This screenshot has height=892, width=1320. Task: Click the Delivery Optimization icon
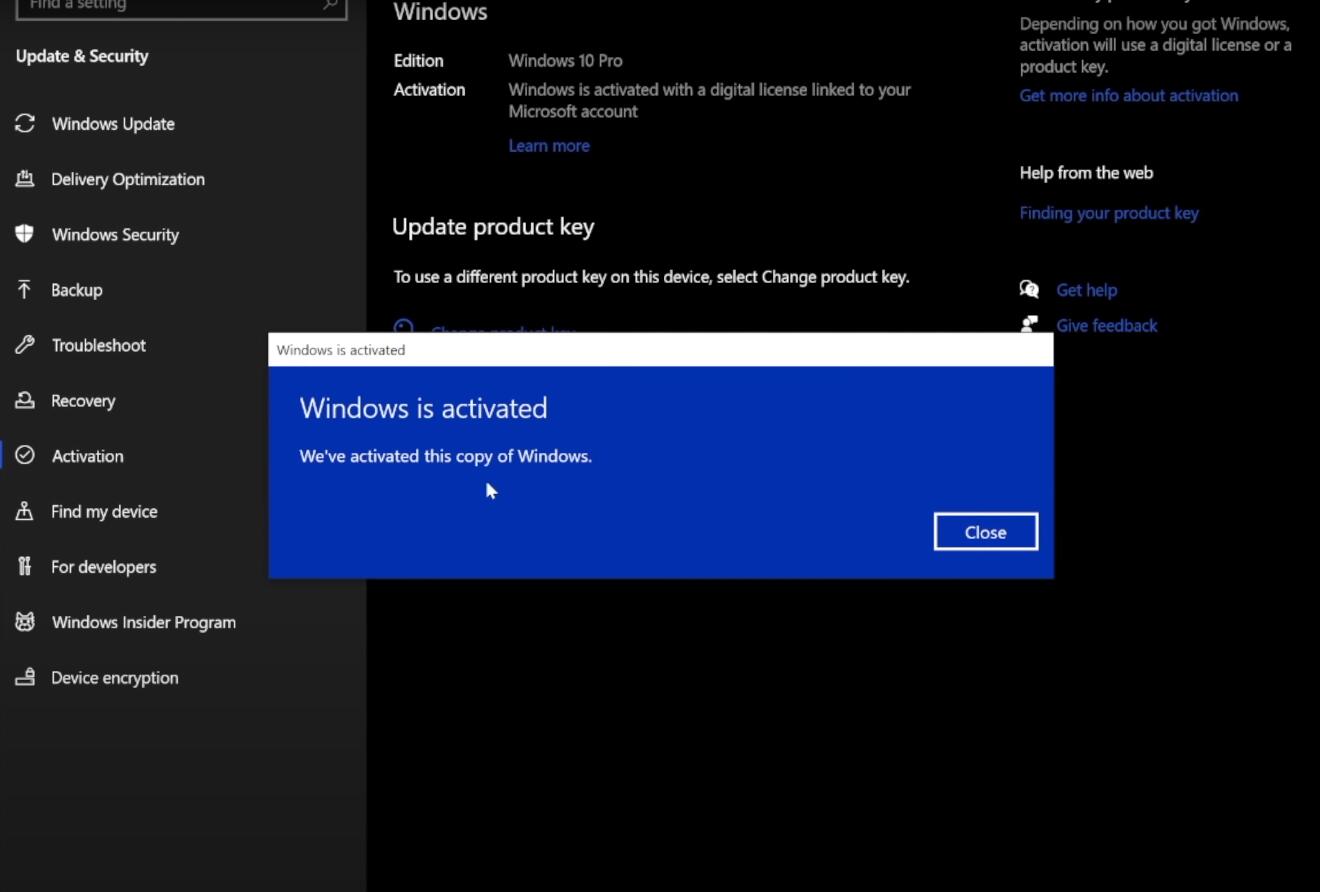pyautogui.click(x=25, y=180)
